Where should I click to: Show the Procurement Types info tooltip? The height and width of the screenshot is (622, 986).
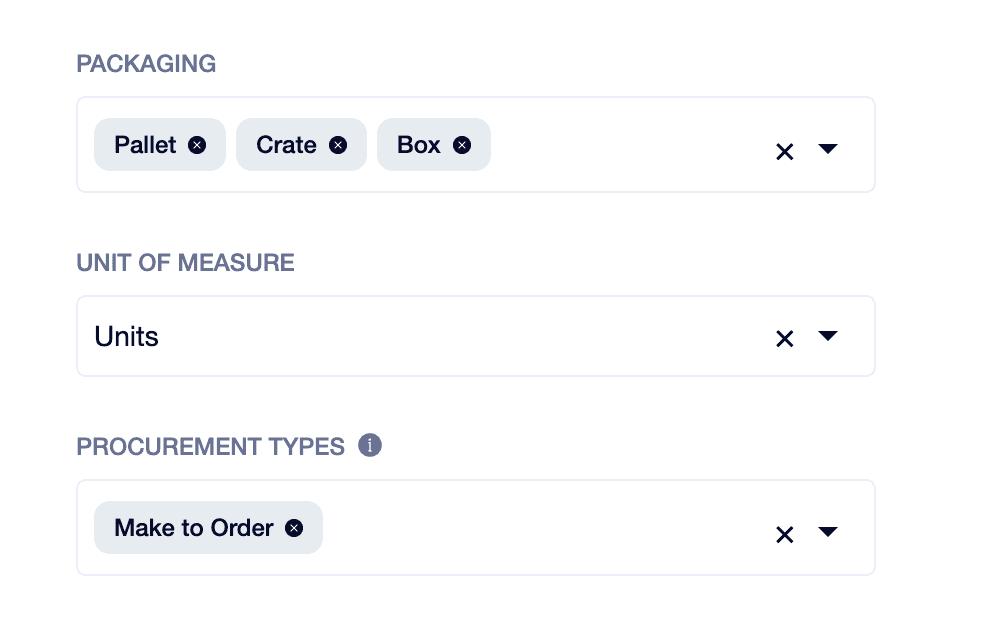click(x=370, y=445)
